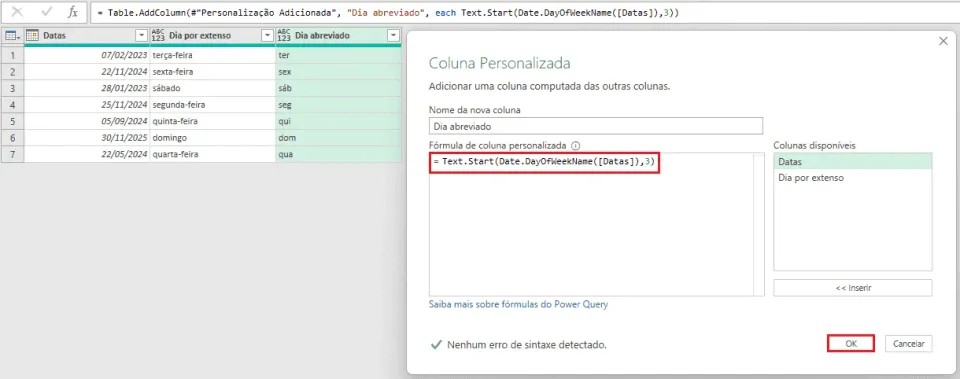Image resolution: width=960 pixels, height=379 pixels.
Task: Click the cell 25/11/2024
Action: click(87, 105)
